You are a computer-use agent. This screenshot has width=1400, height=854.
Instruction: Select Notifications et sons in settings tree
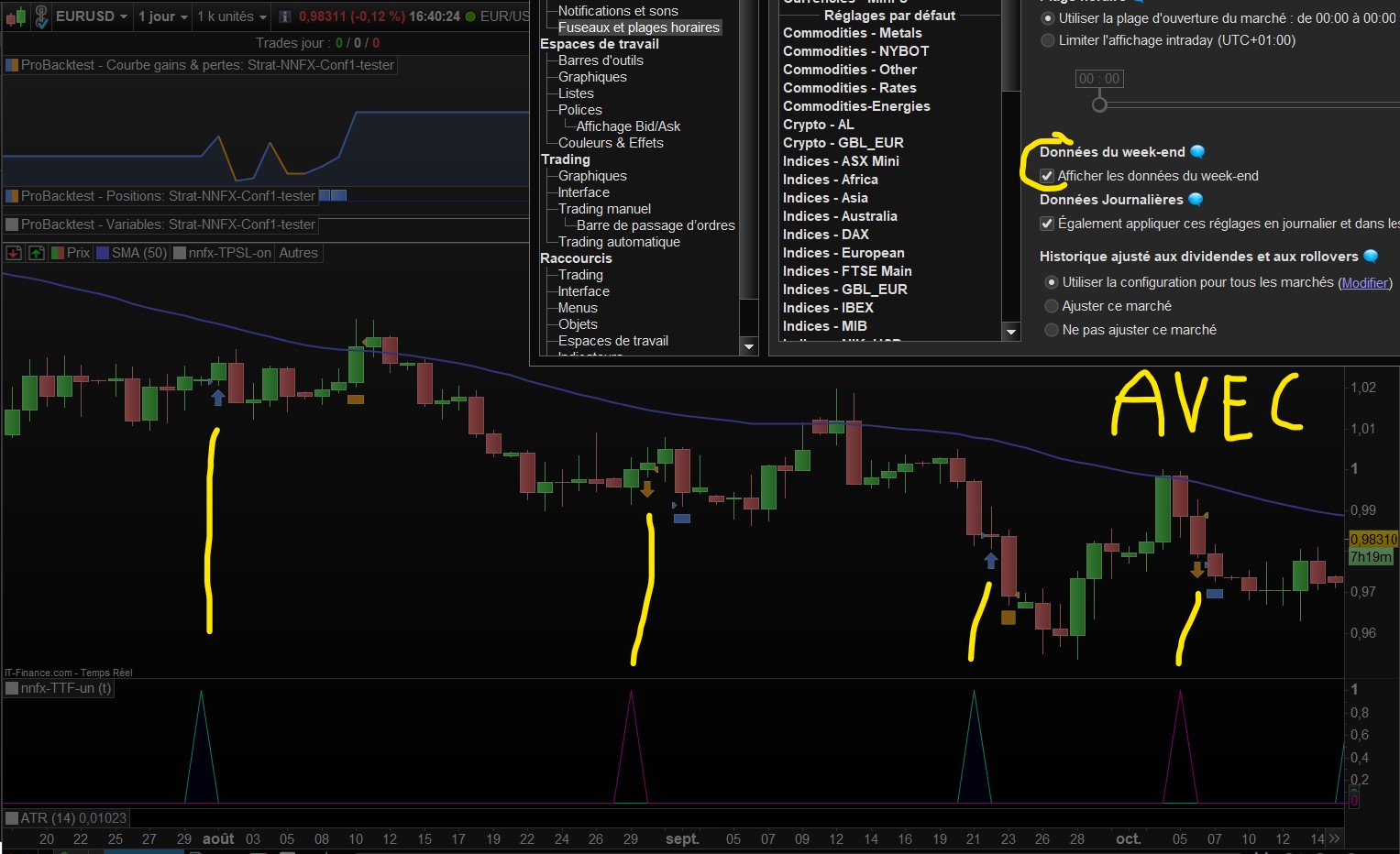pyautogui.click(x=618, y=11)
